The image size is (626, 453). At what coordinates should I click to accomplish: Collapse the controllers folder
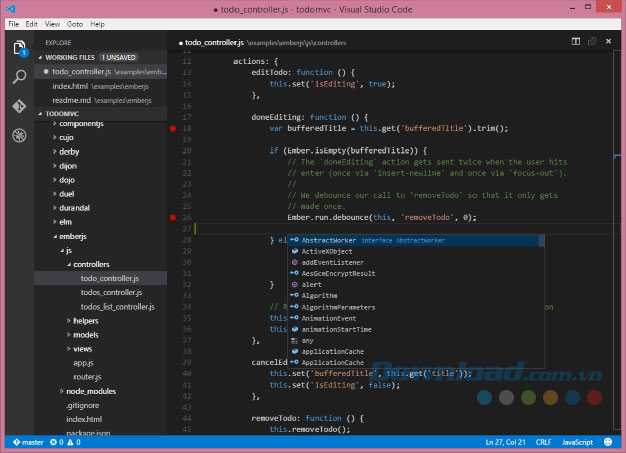90,264
